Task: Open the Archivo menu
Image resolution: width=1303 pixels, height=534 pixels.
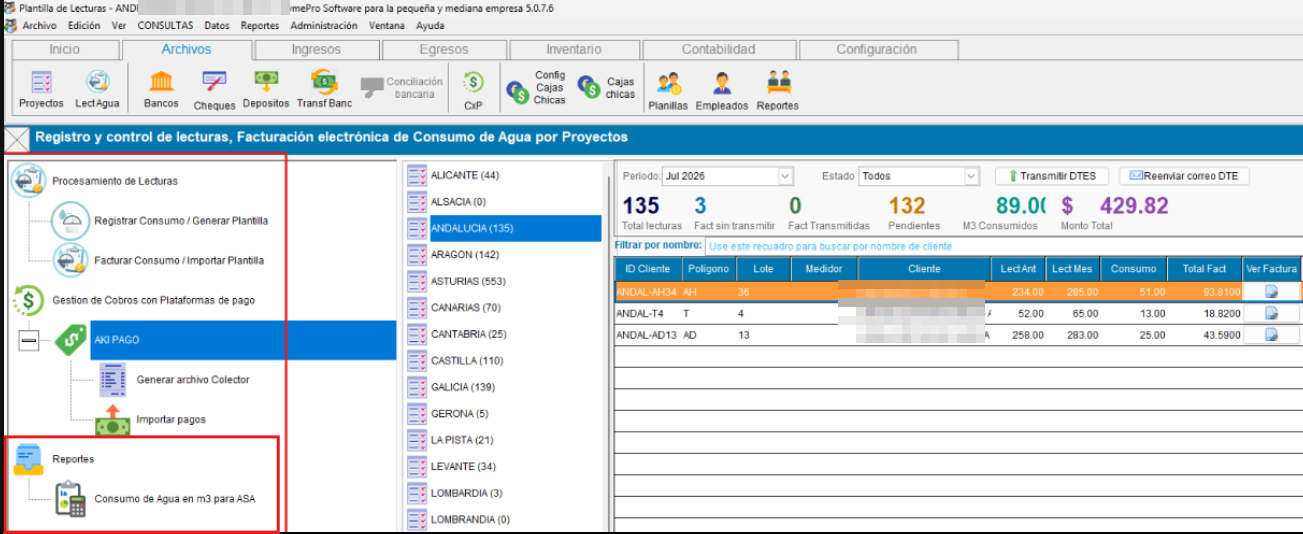Action: point(39,25)
